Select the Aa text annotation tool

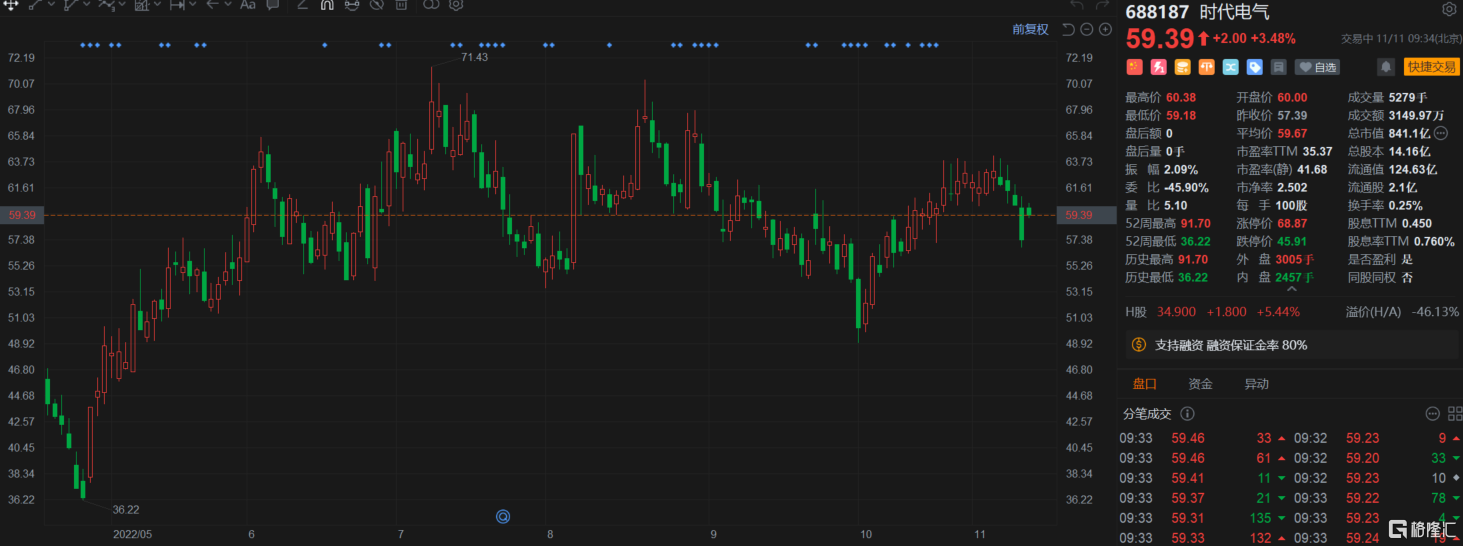click(x=248, y=5)
